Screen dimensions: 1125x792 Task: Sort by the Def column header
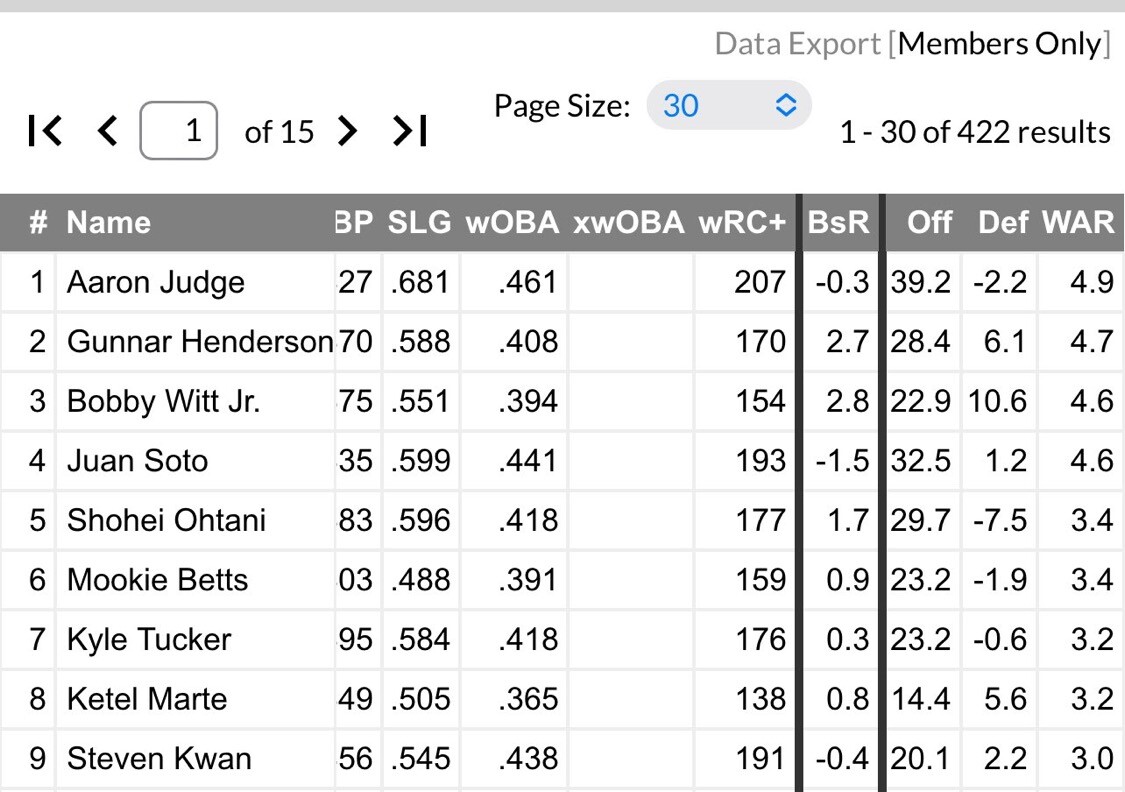1004,222
